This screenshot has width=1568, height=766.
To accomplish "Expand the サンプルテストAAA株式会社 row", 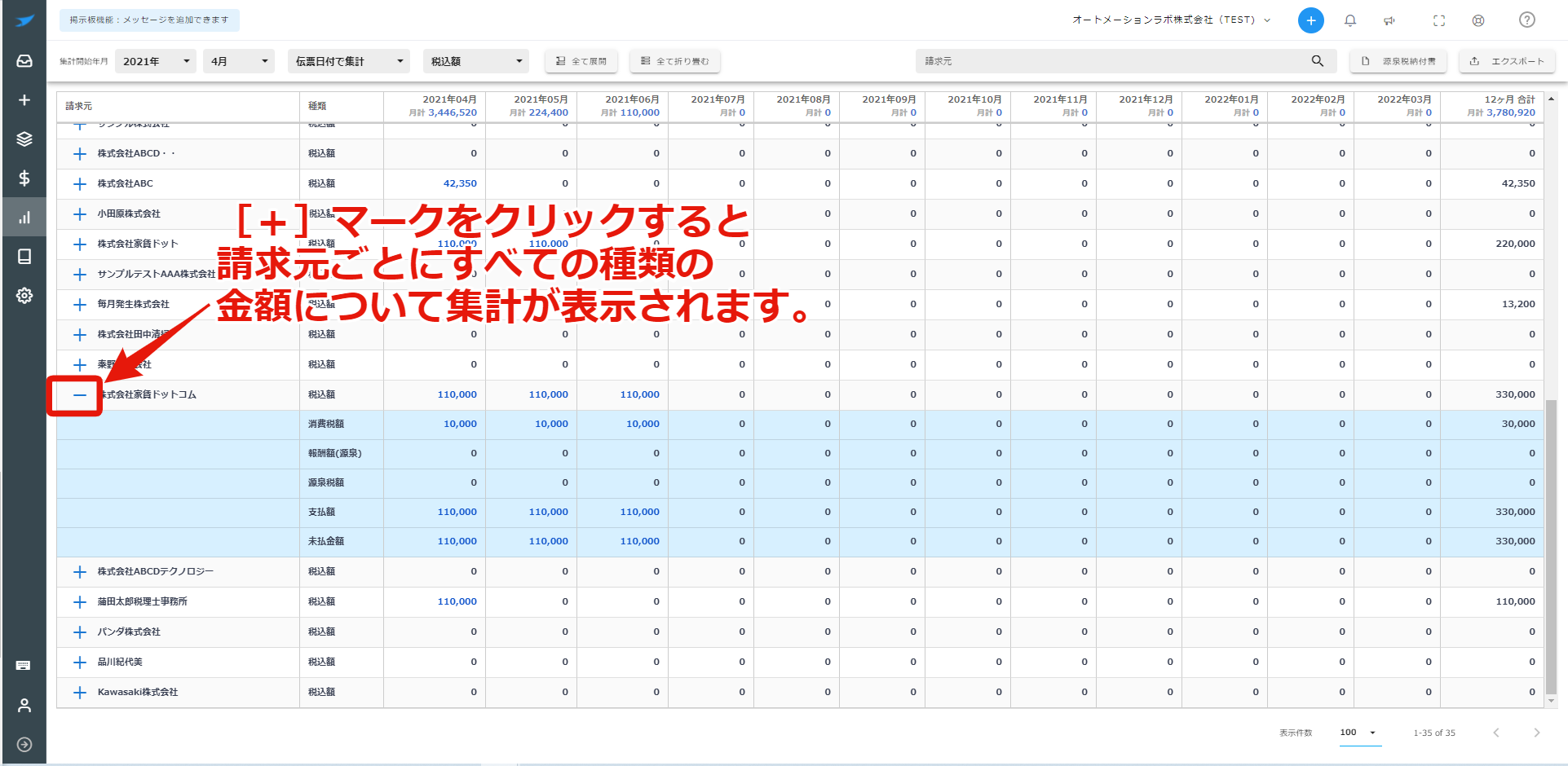I will [x=80, y=275].
